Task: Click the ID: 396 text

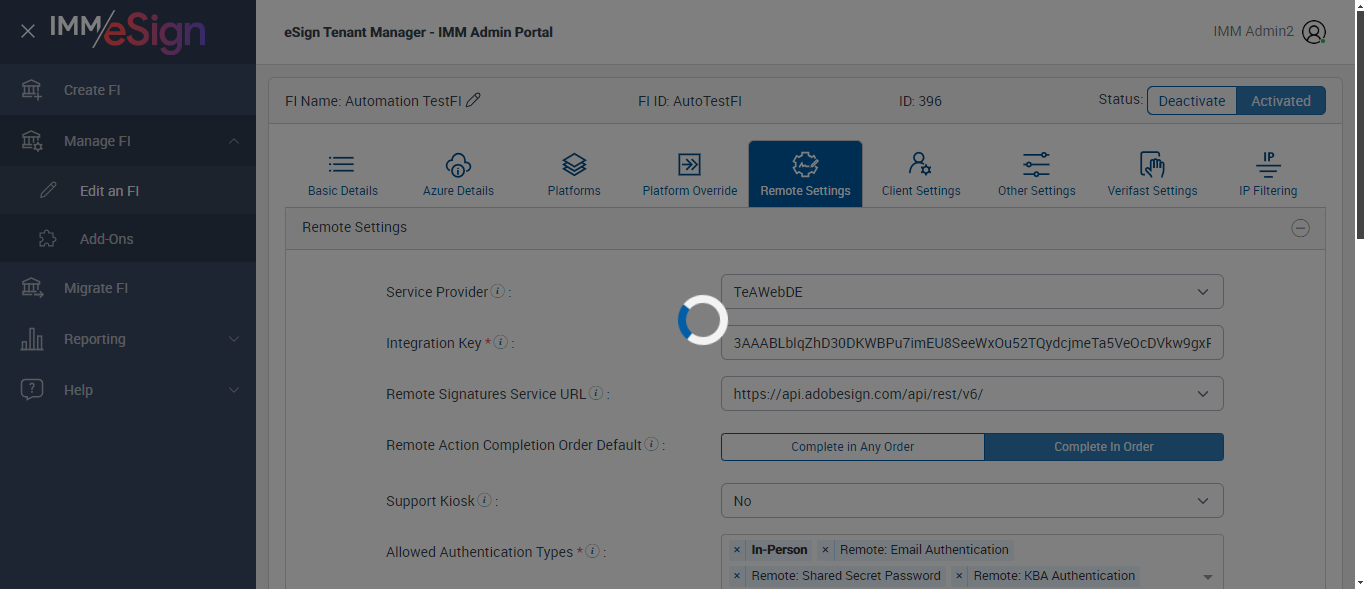Action: coord(921,101)
